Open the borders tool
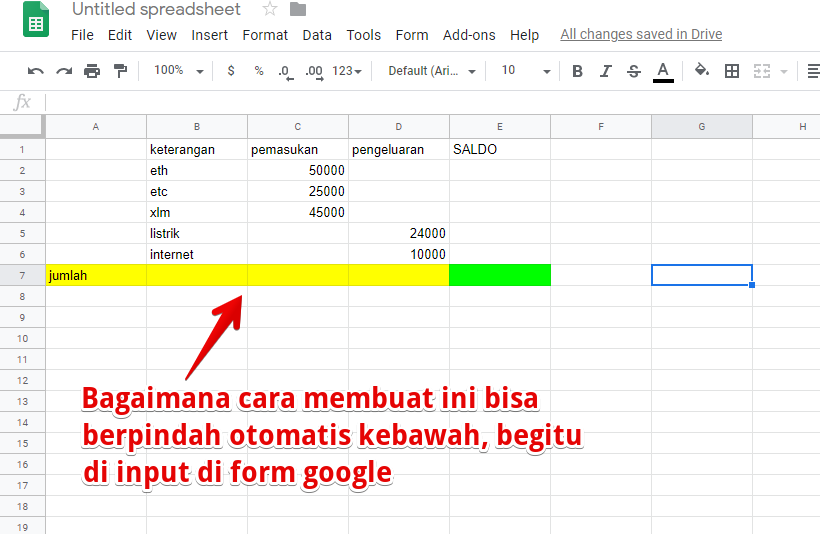Image resolution: width=820 pixels, height=534 pixels. (732, 71)
